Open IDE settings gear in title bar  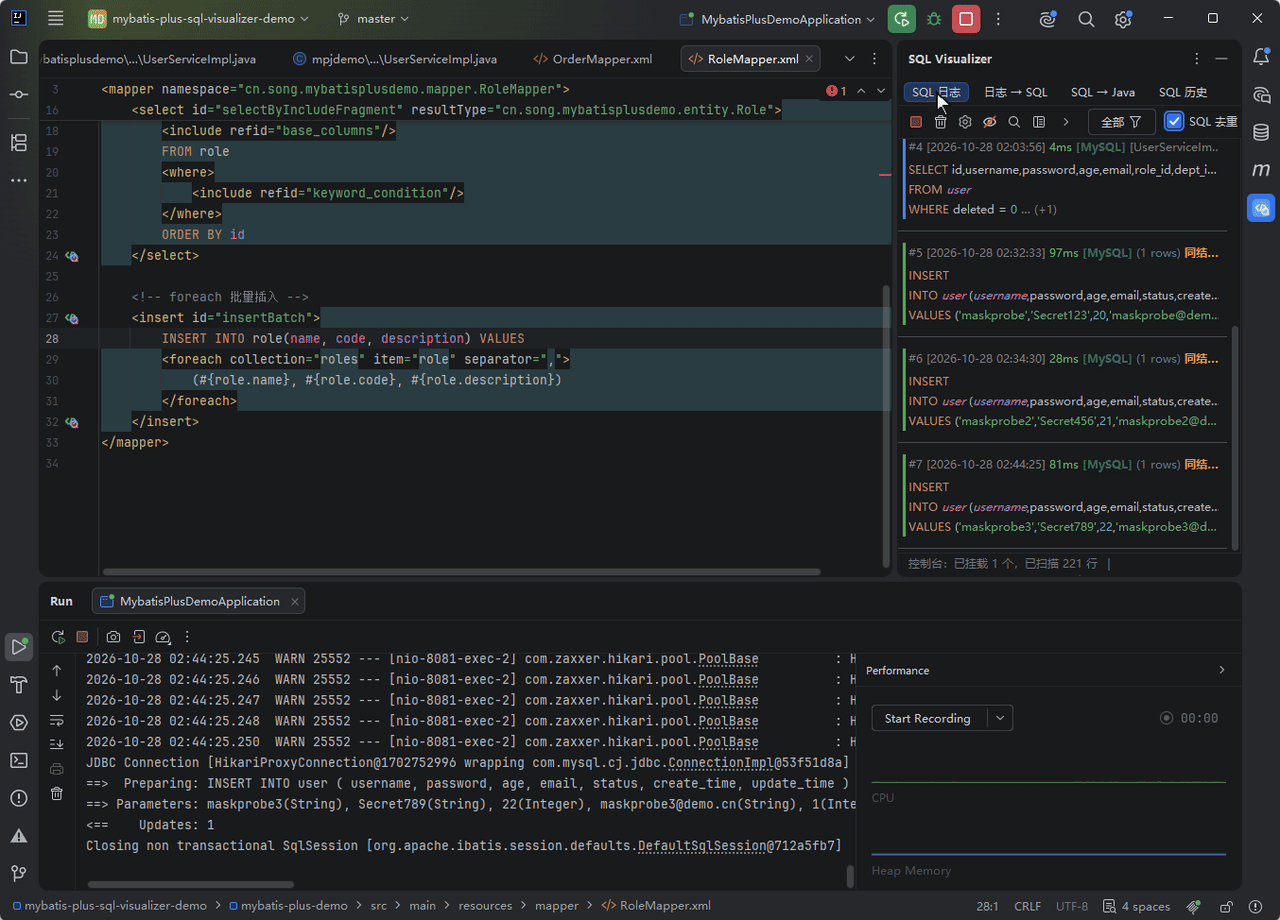point(1123,19)
